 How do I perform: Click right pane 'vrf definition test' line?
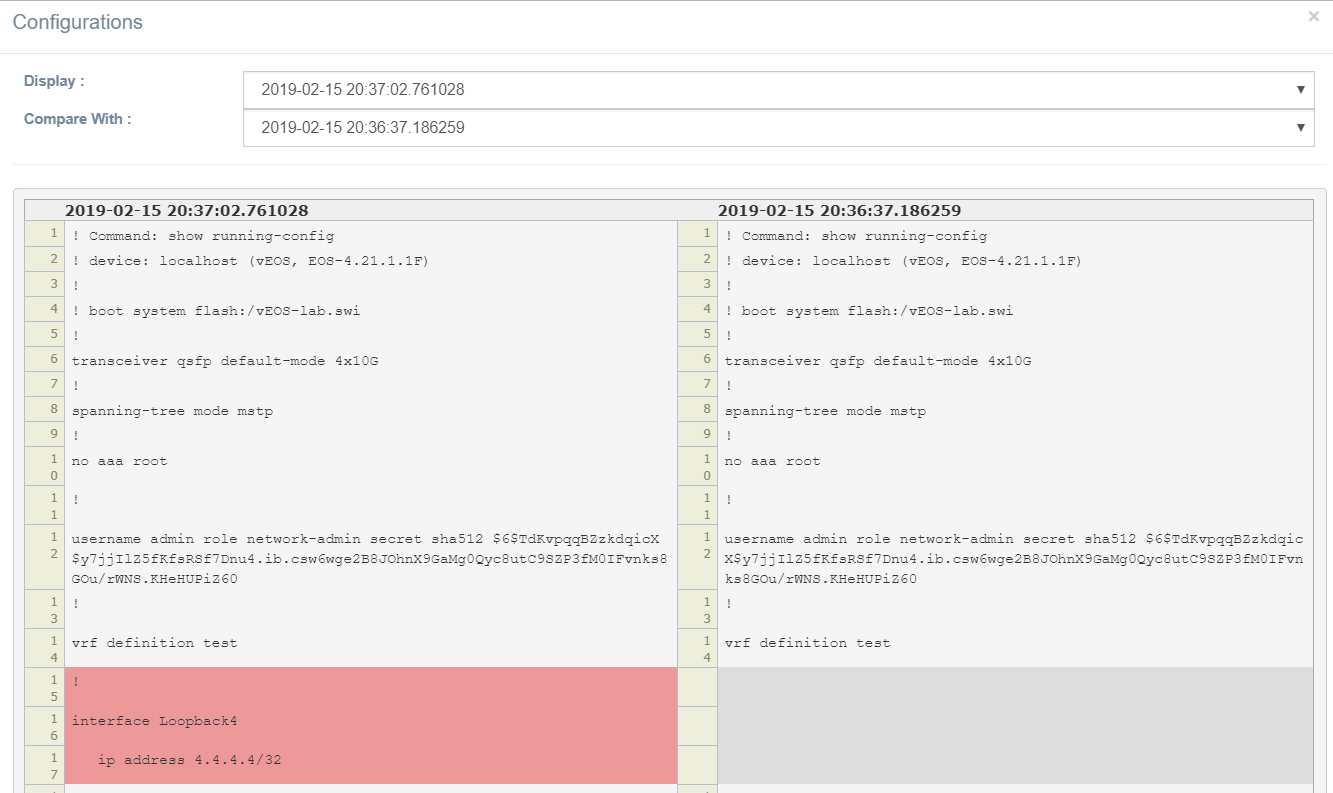[807, 643]
